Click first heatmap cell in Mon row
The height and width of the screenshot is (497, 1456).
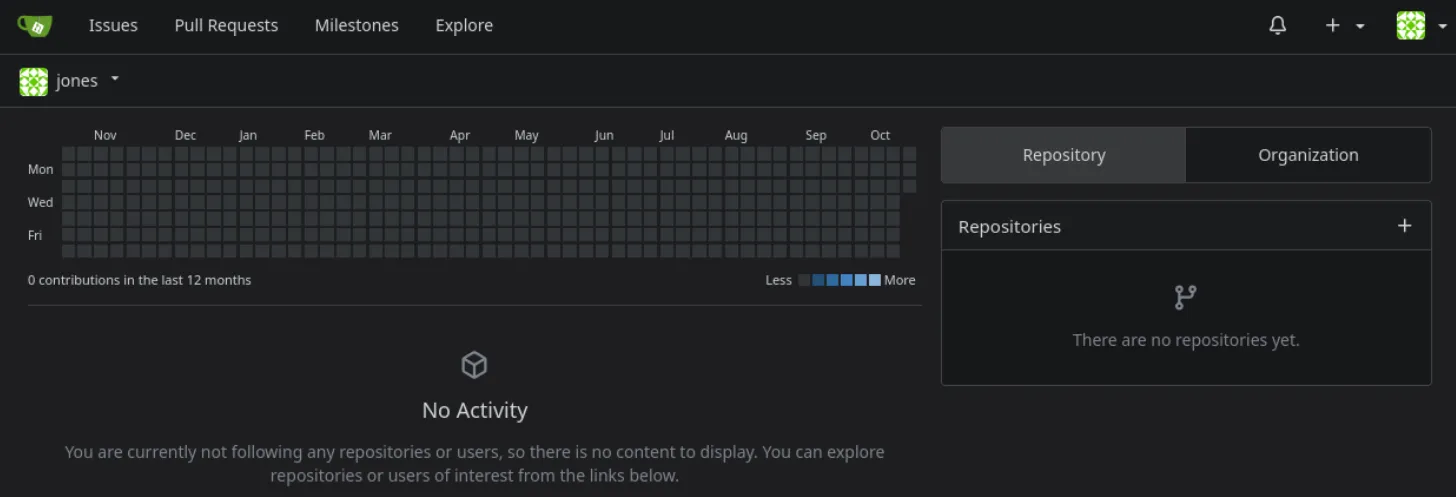(x=69, y=170)
